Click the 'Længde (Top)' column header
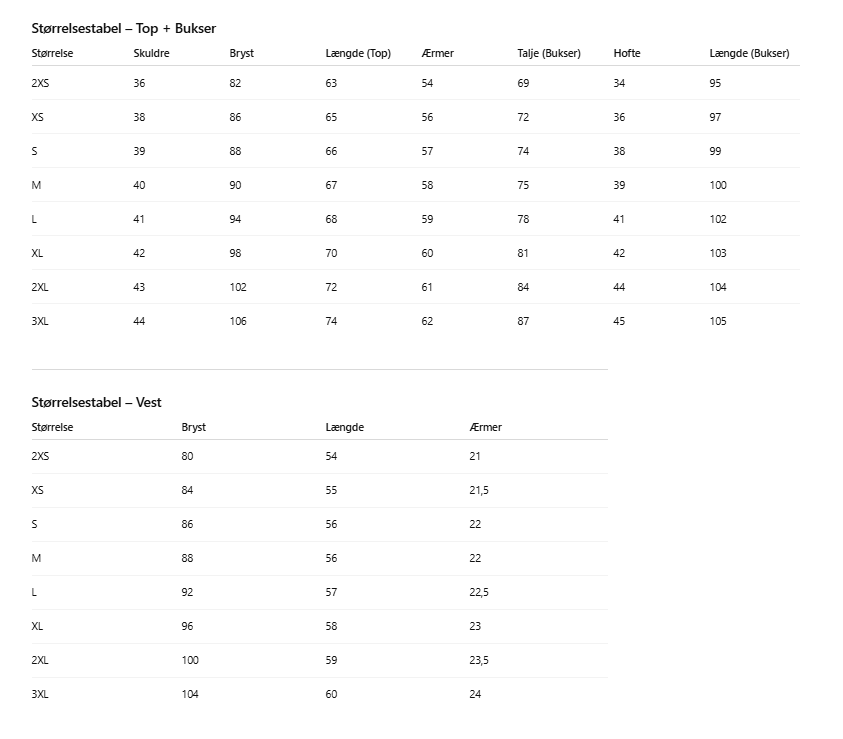 [x=358, y=54]
